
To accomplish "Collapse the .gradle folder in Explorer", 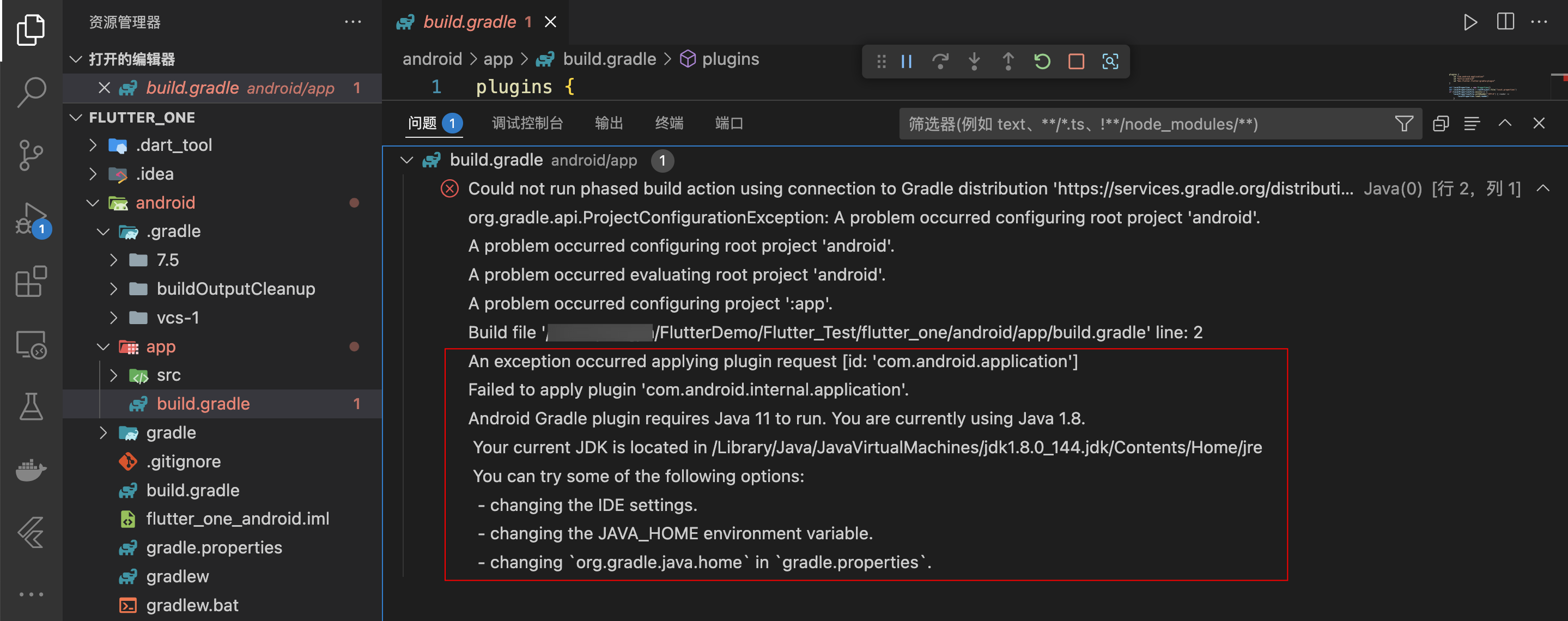I will coord(102,231).
